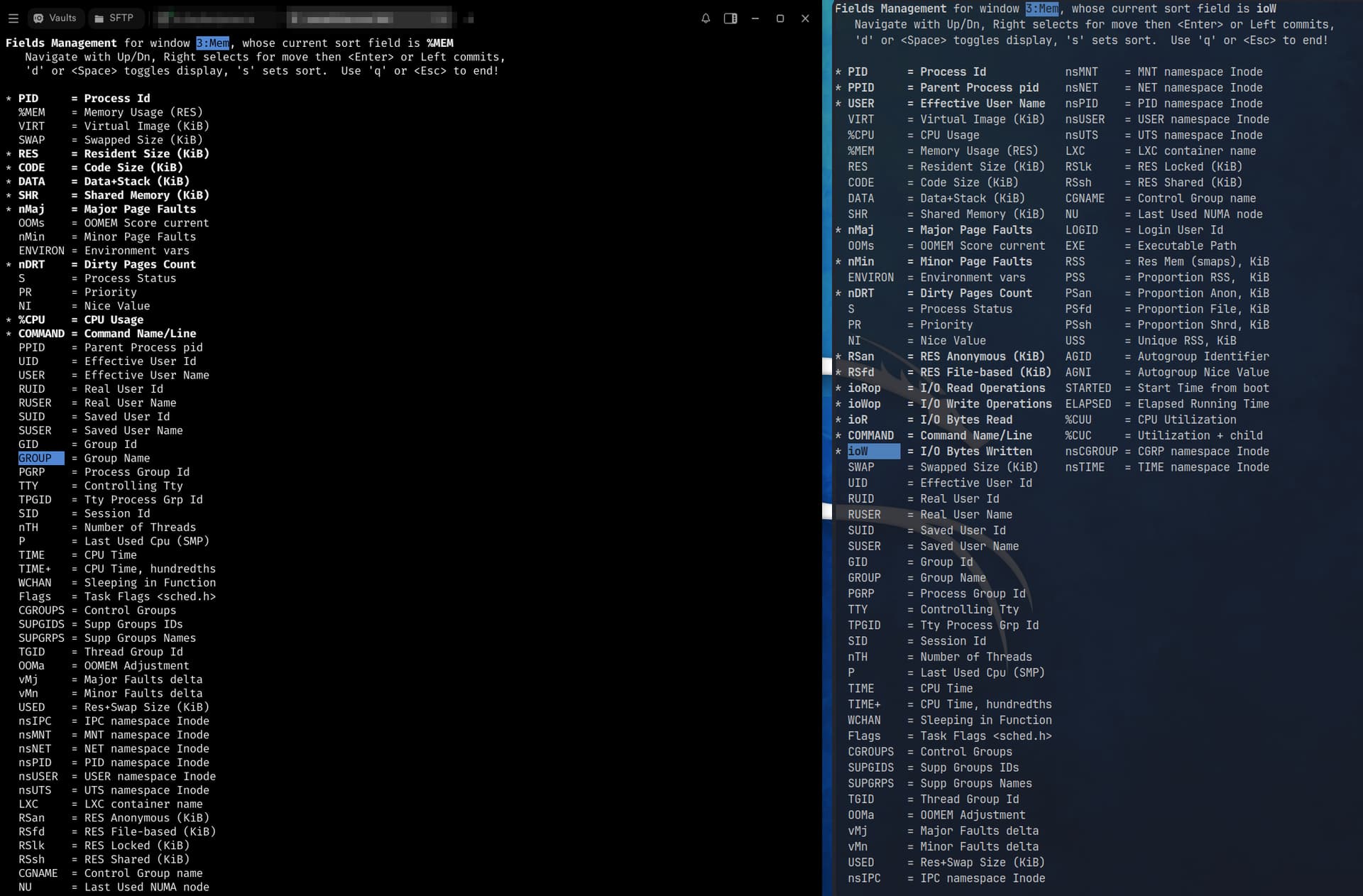The width and height of the screenshot is (1363, 896).
Task: Click LOGID Login User Id in right terminal
Action: coord(1144,230)
